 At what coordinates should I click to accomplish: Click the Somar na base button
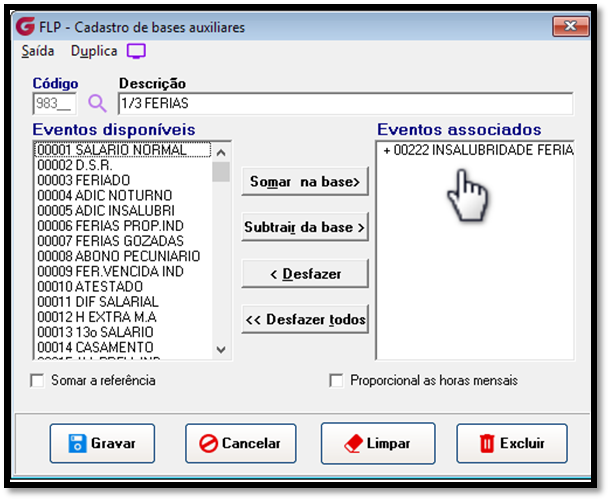point(305,182)
